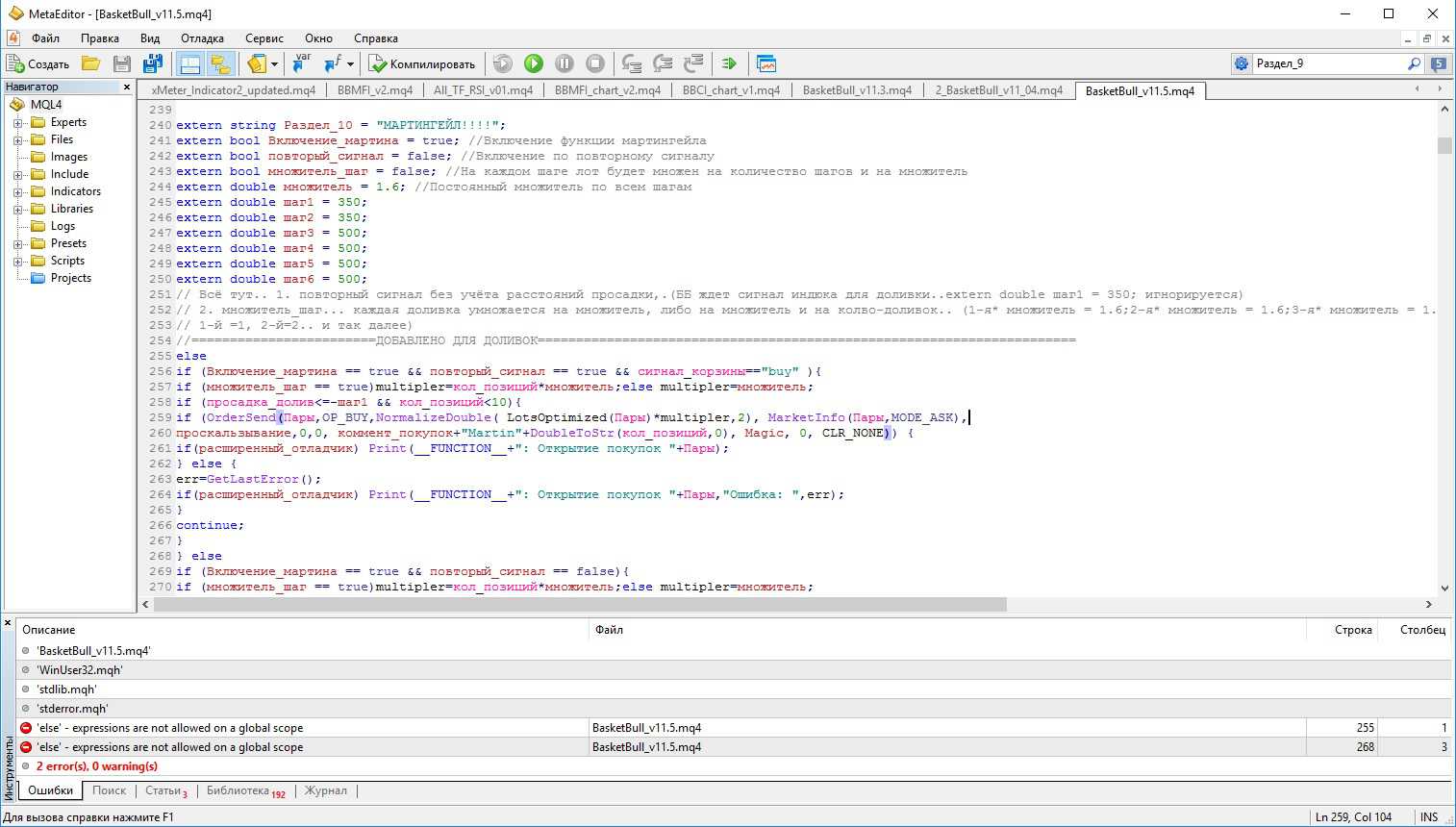
Task: Click the pause debugging icon
Action: point(565,63)
